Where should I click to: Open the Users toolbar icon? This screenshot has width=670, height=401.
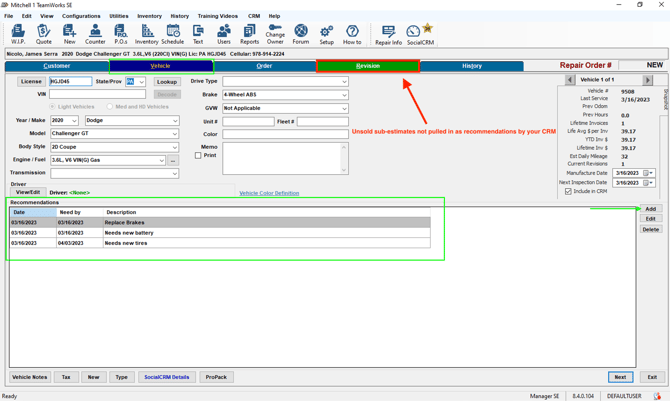click(x=223, y=34)
